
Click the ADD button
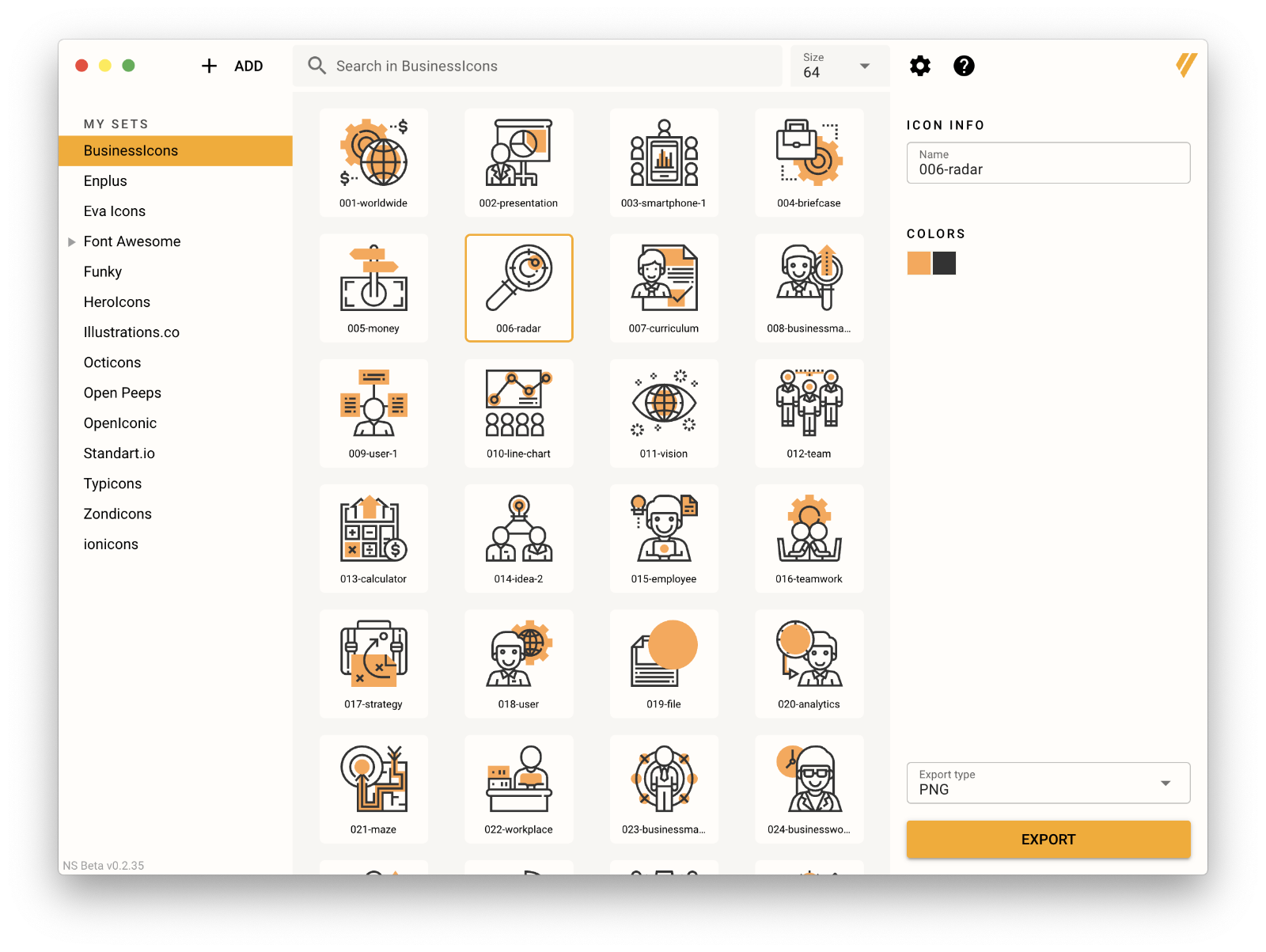tap(233, 66)
